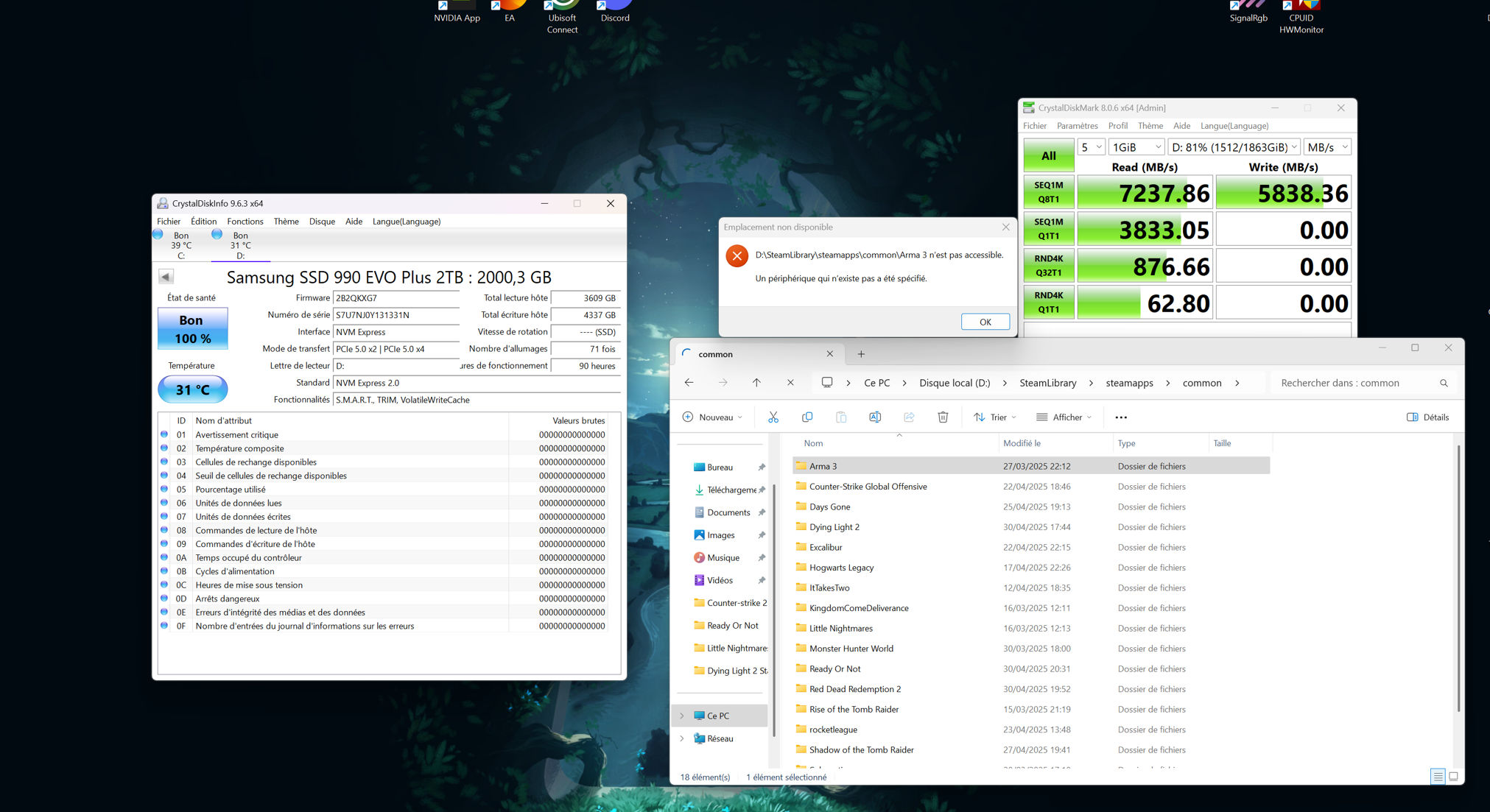1490x812 pixels.
Task: Click the Delete trash icon in Explorer
Action: coord(943,417)
